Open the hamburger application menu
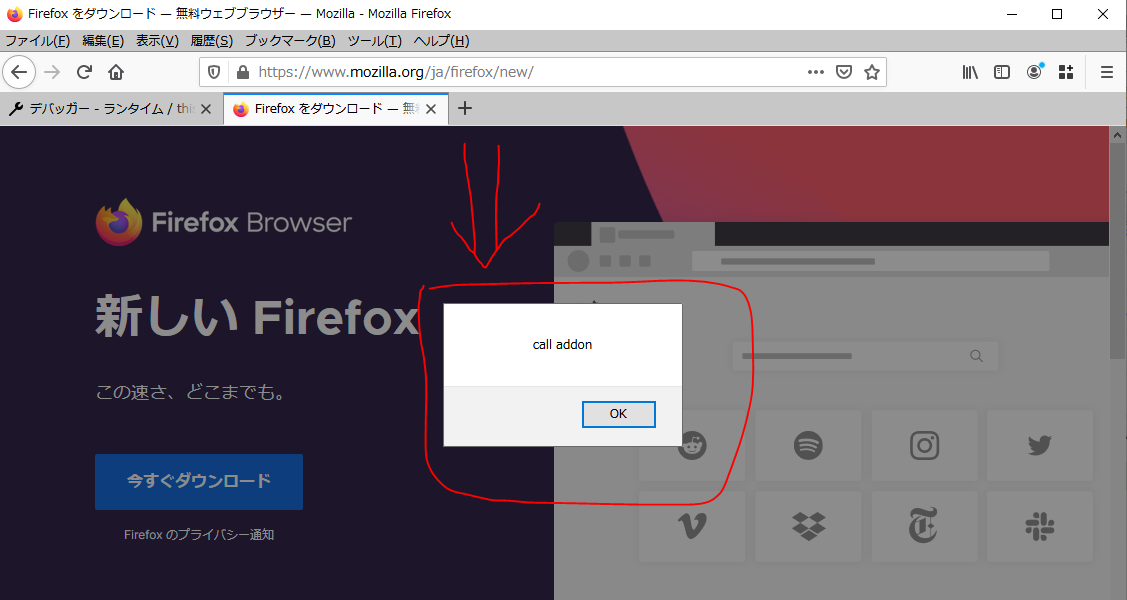 [x=1107, y=72]
